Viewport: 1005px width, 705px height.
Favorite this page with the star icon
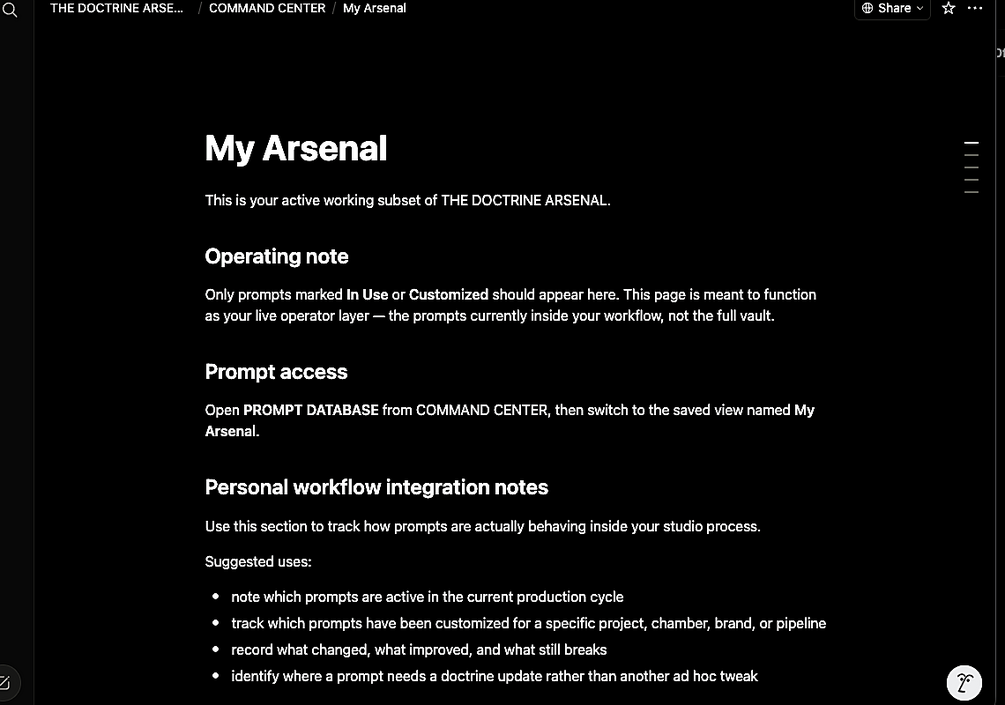(949, 8)
